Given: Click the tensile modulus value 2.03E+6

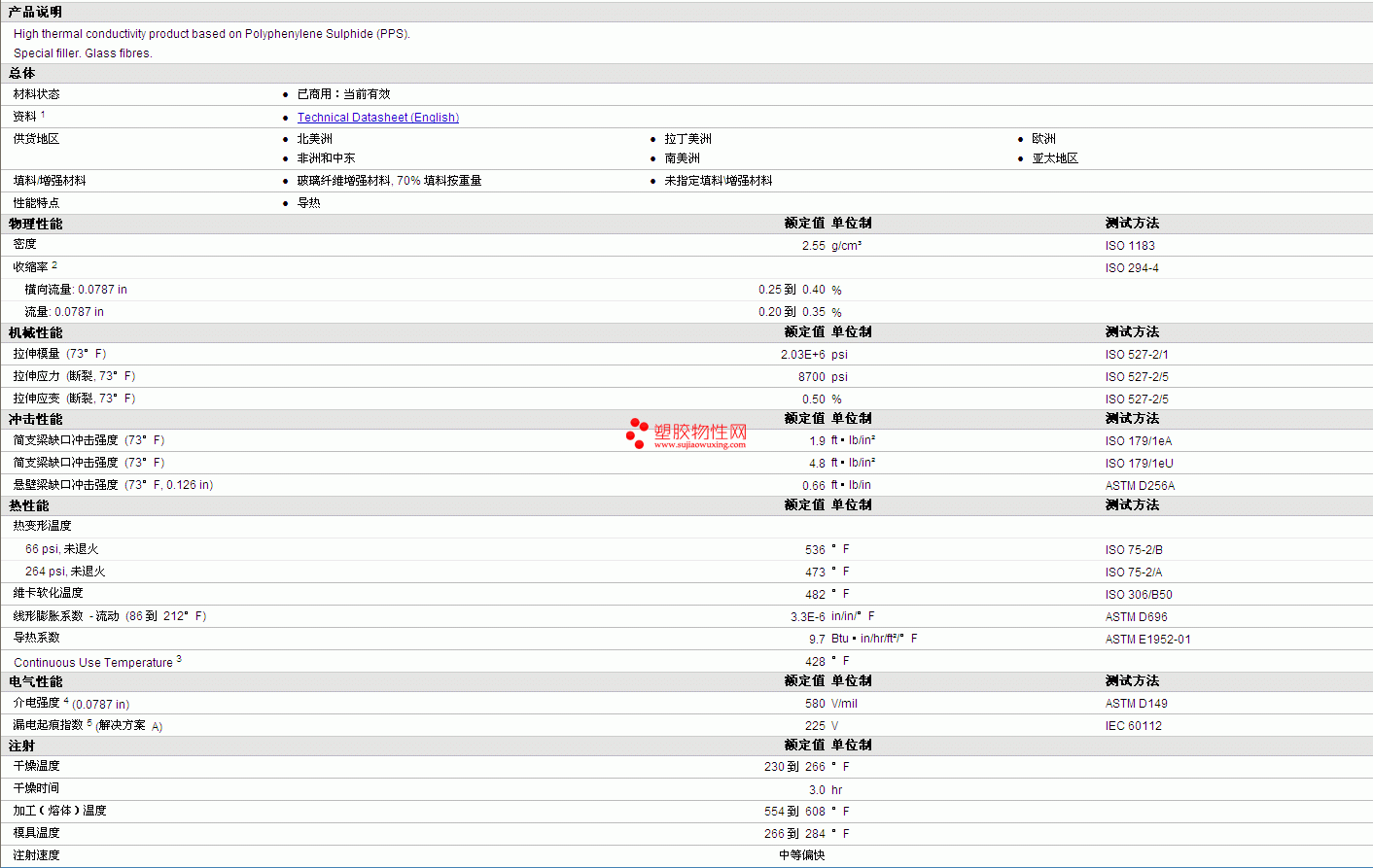Looking at the screenshot, I should (x=803, y=355).
